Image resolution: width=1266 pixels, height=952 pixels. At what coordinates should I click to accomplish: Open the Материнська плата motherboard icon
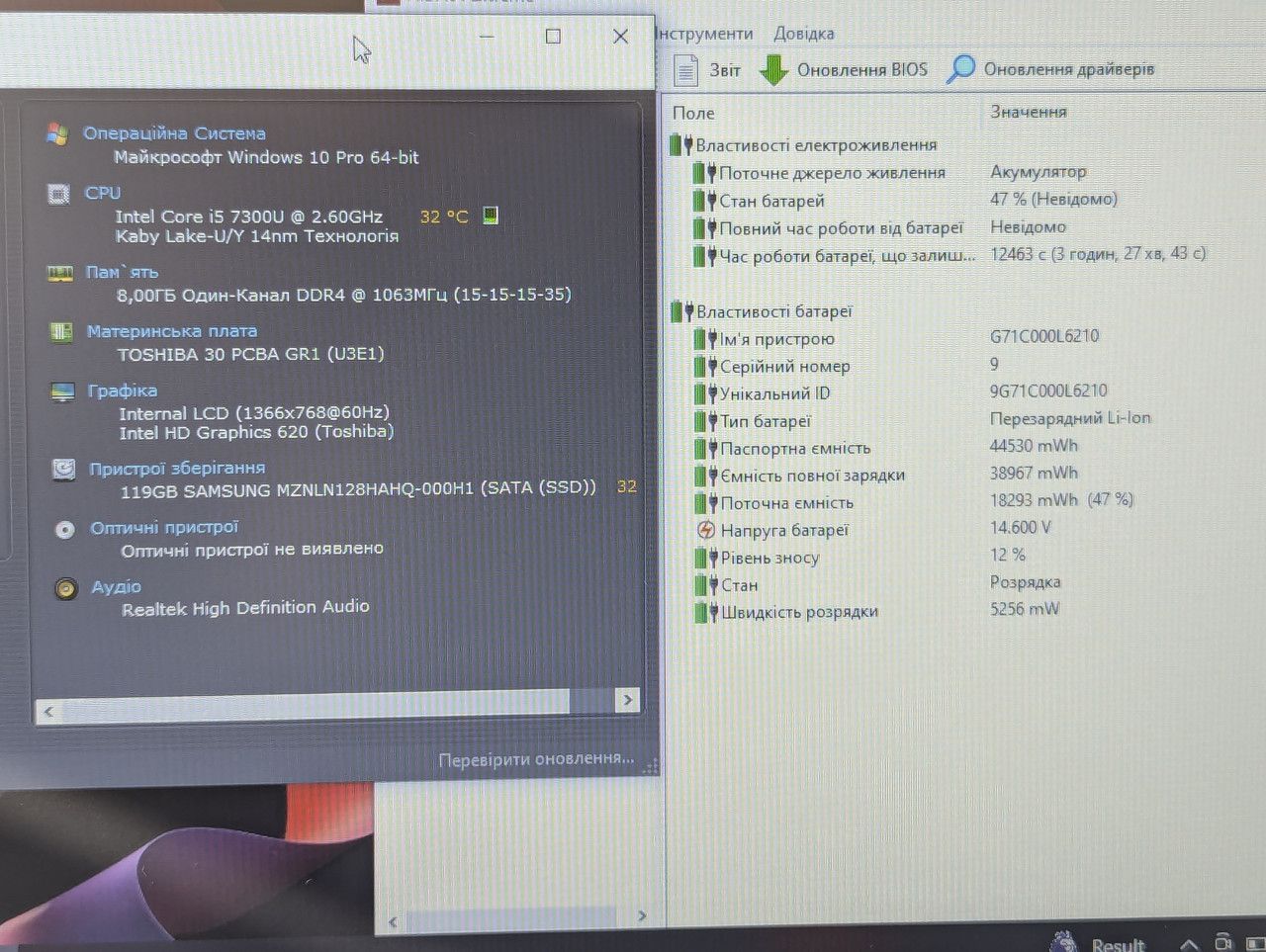[x=61, y=332]
